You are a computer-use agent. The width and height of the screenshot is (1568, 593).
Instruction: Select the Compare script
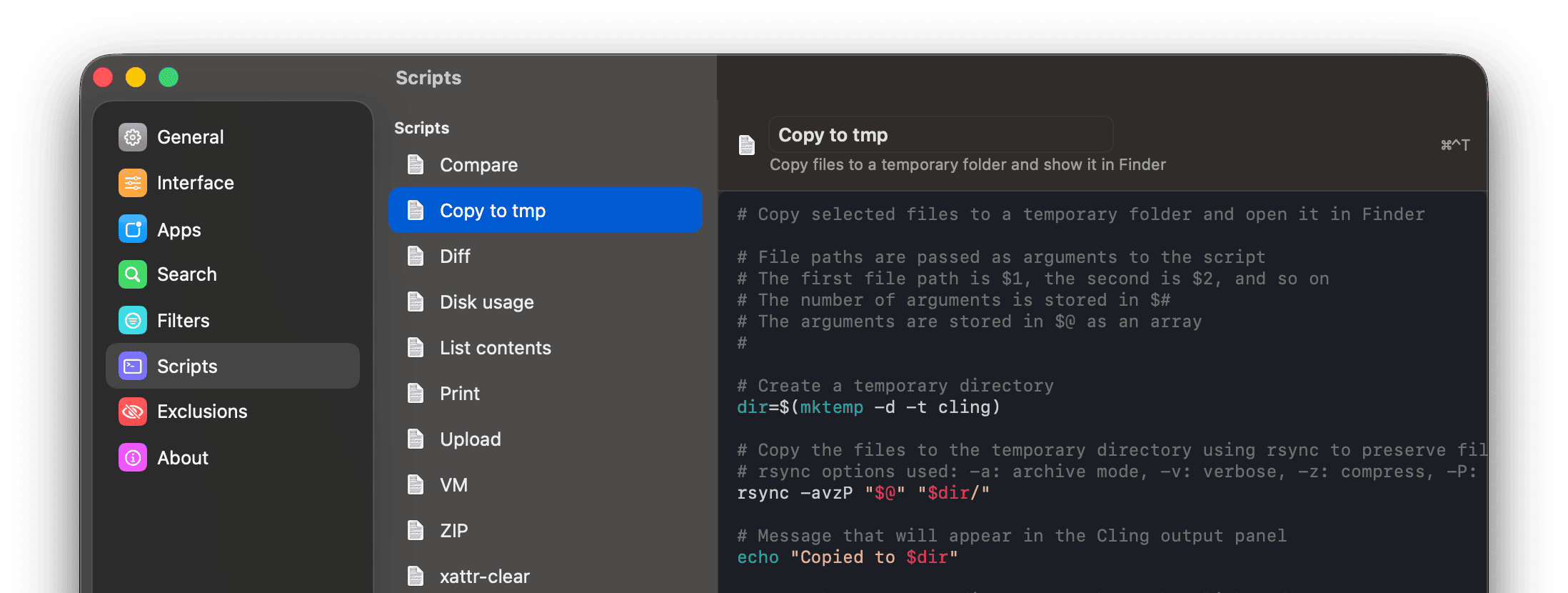pos(546,165)
